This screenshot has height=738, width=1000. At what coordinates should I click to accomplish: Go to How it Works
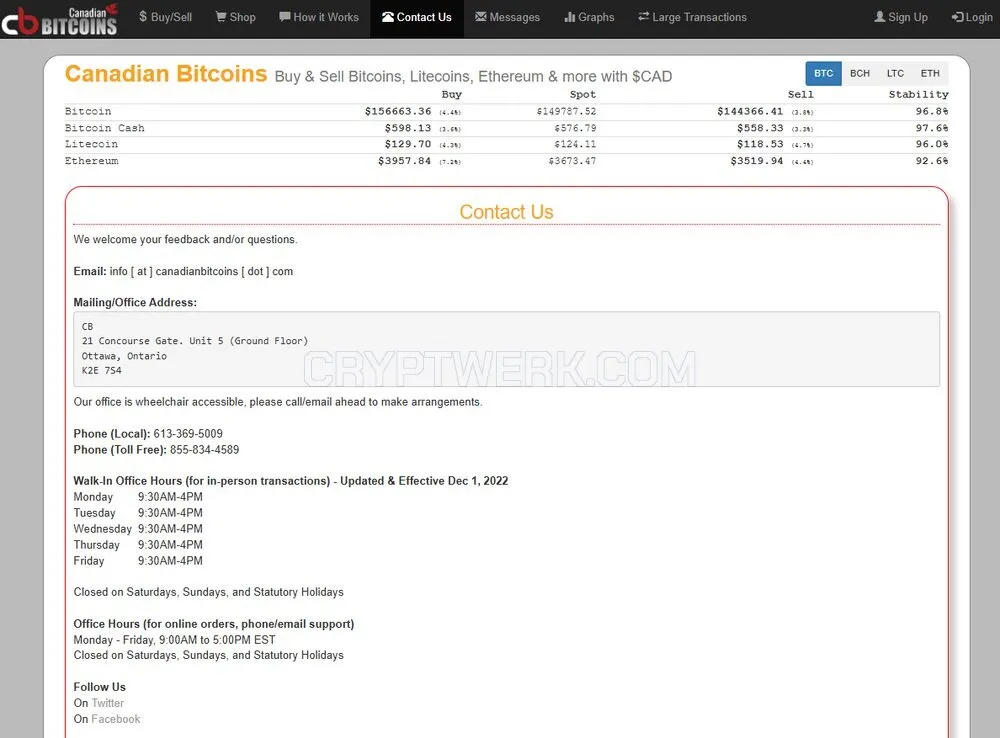pos(319,17)
